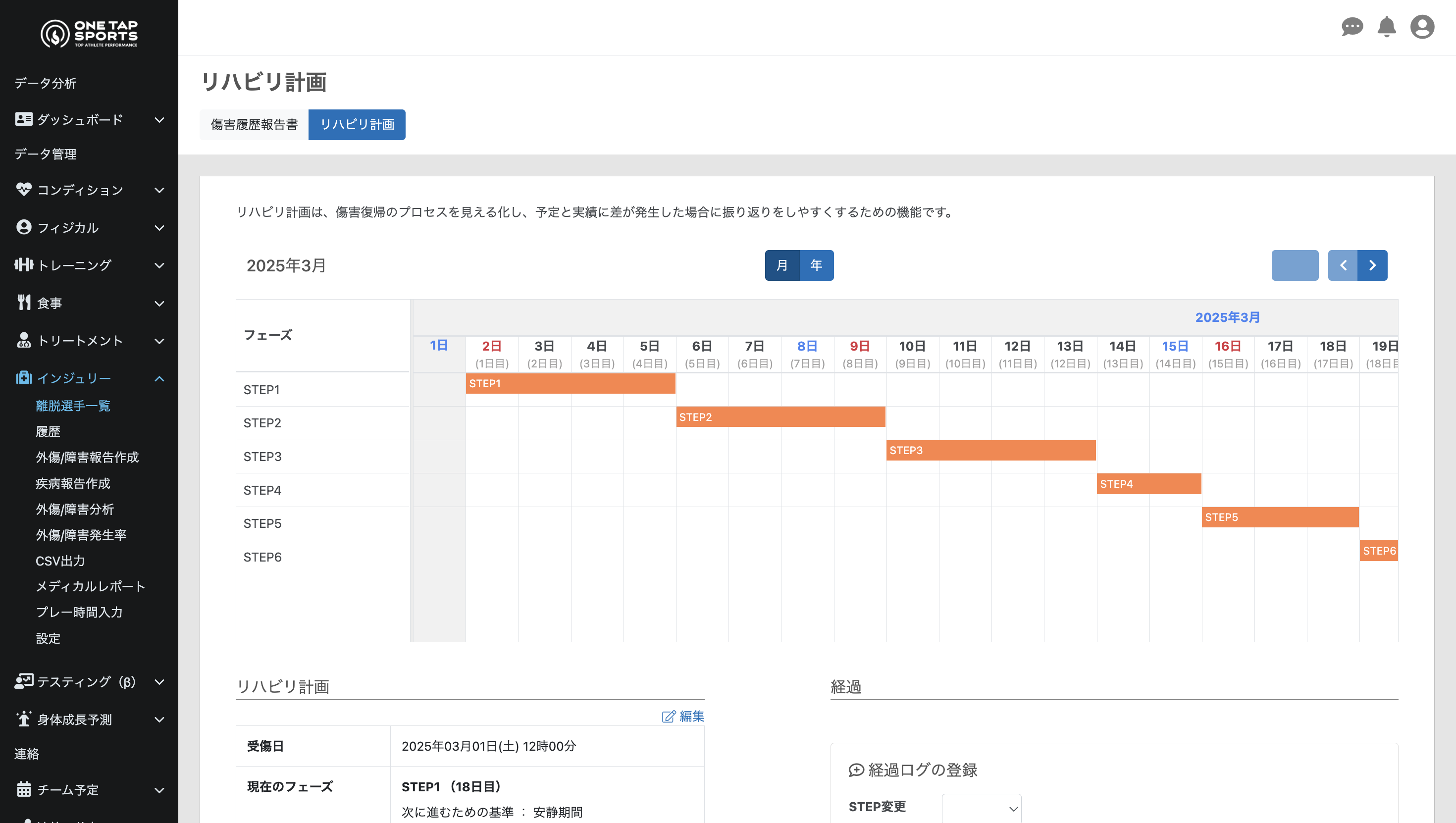The height and width of the screenshot is (823, 1456).
Task: Click the フィジカル person icon
Action: click(24, 227)
